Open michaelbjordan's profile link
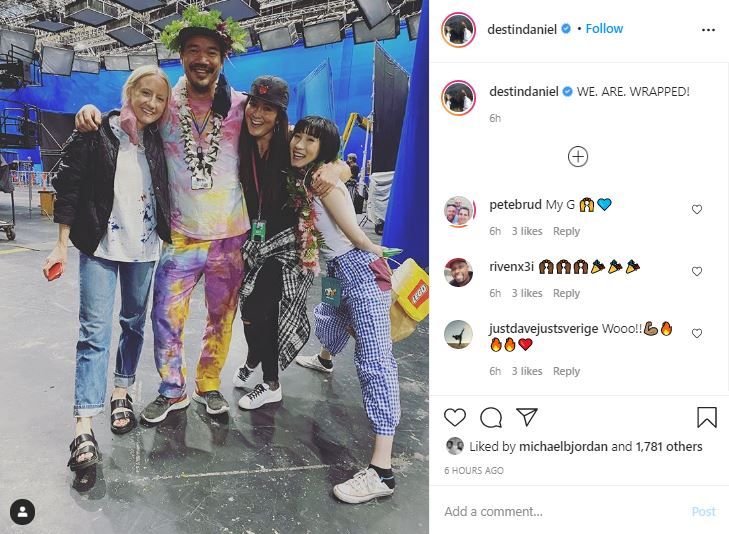 [563, 447]
